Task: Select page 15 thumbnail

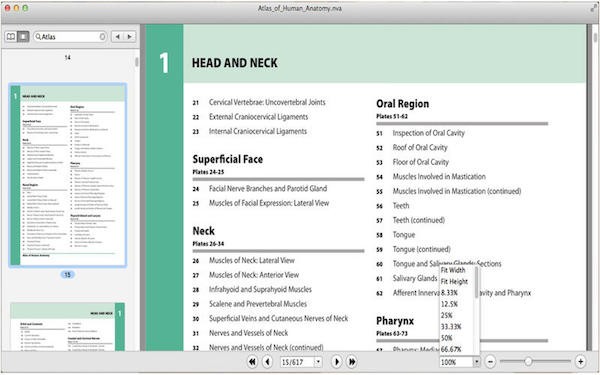Action: click(68, 174)
